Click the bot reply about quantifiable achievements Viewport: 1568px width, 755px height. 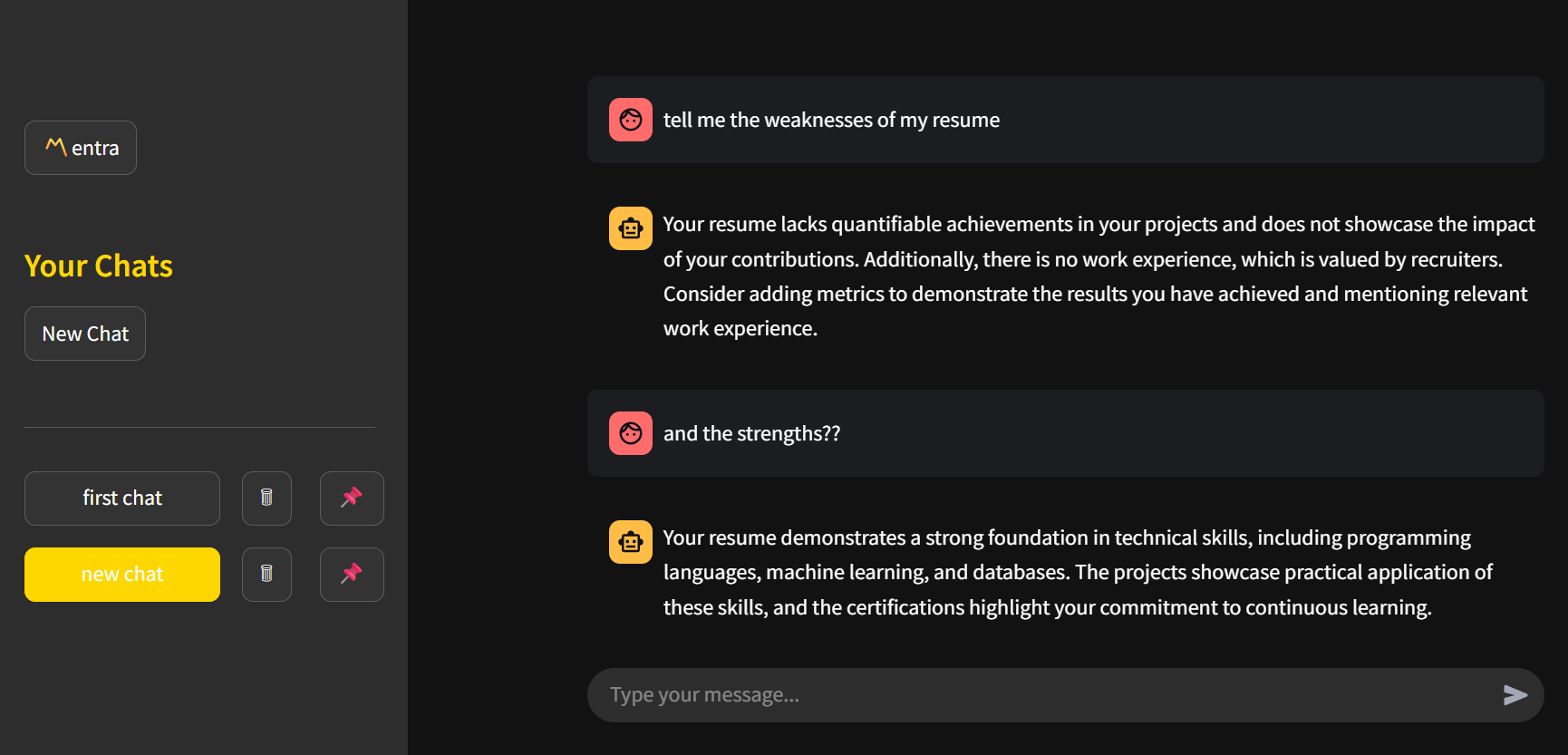click(x=1099, y=276)
